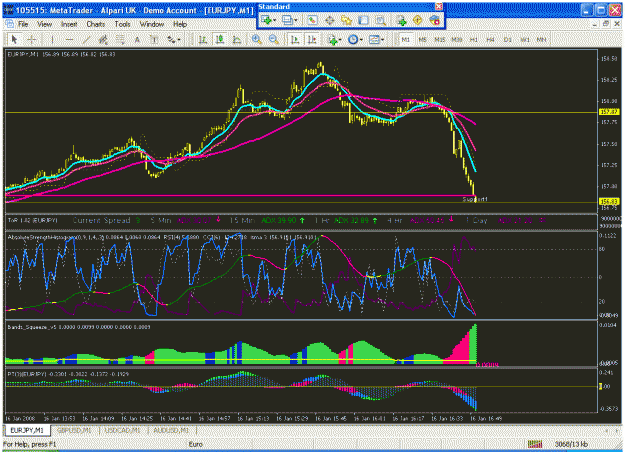This screenshot has width=625, height=452.
Task: Select the Crosshair tool
Action: click(x=32, y=39)
